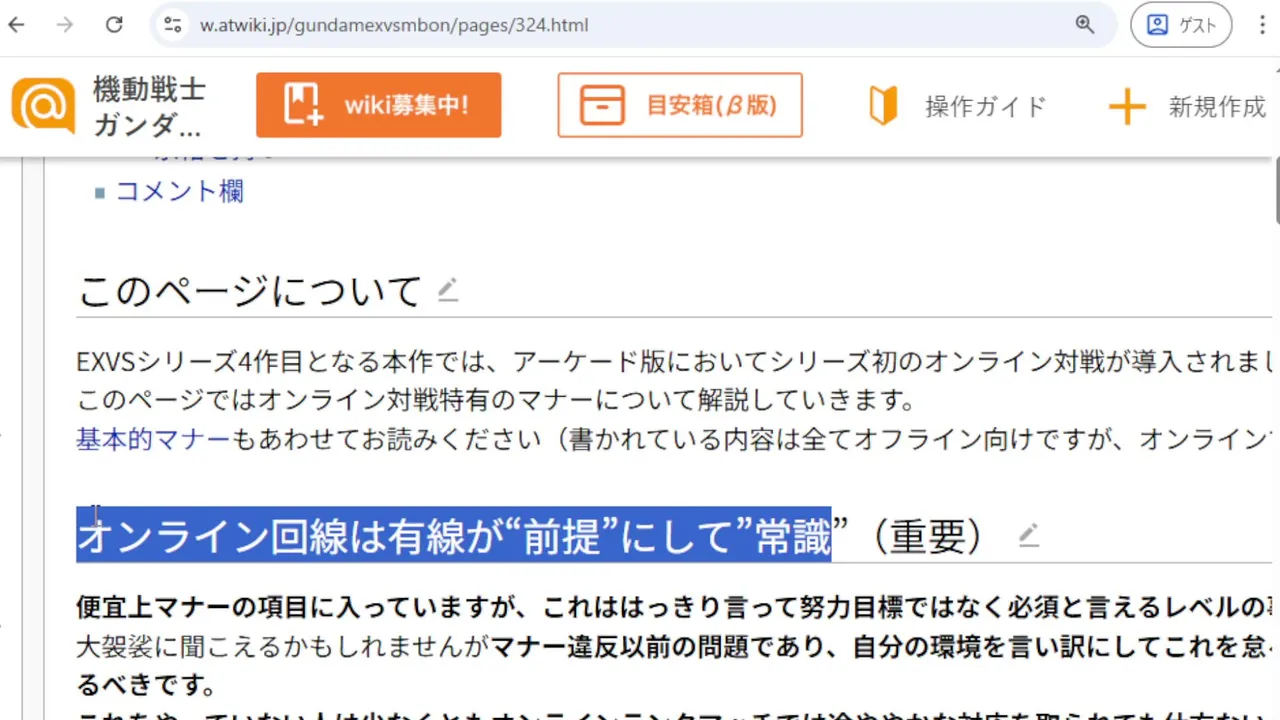Open the 操作ガイド menu item
The height and width of the screenshot is (720, 1280).
click(x=985, y=106)
